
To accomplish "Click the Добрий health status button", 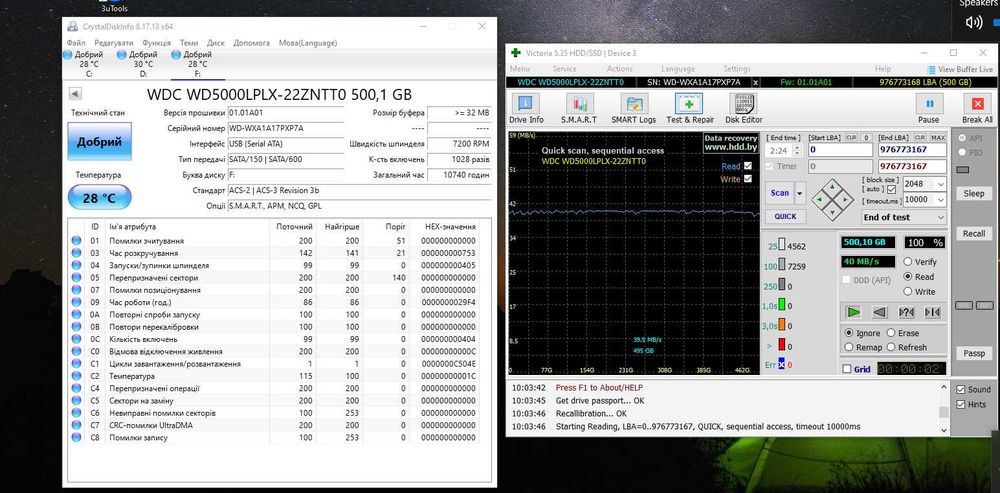I will 99,142.
